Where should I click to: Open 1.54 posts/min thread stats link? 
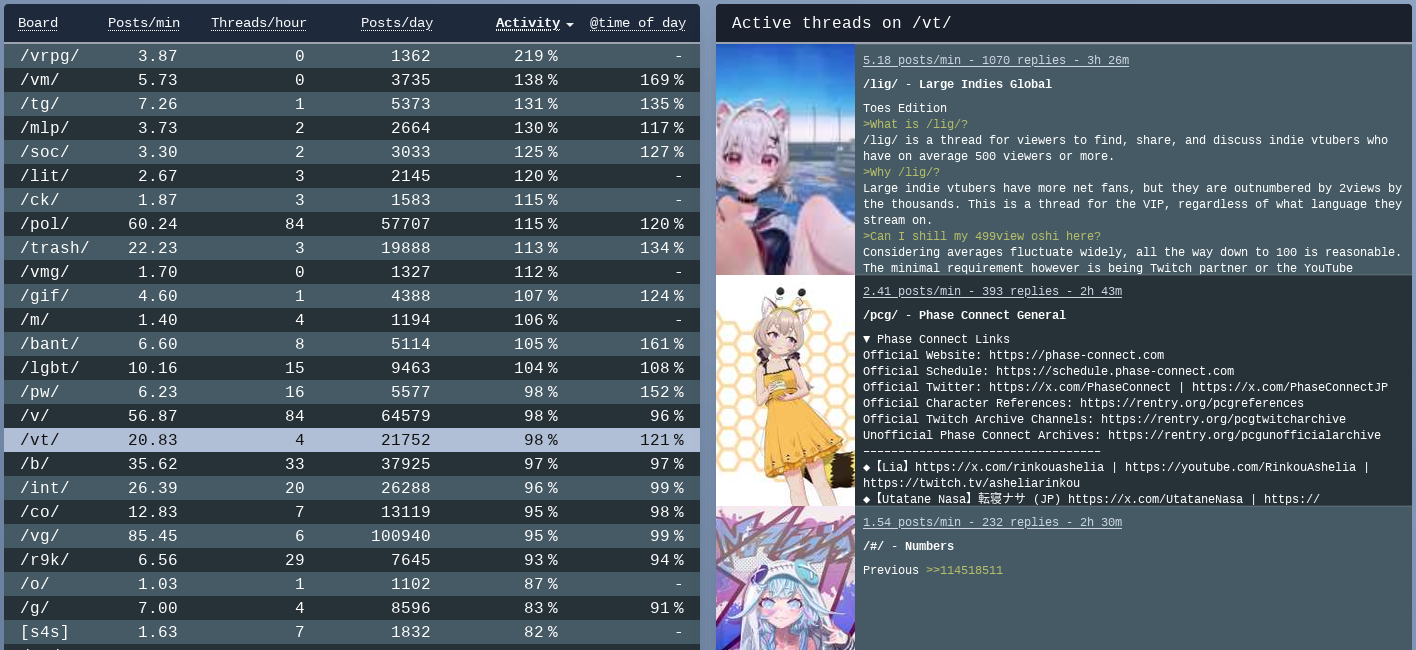pyautogui.click(x=992, y=523)
